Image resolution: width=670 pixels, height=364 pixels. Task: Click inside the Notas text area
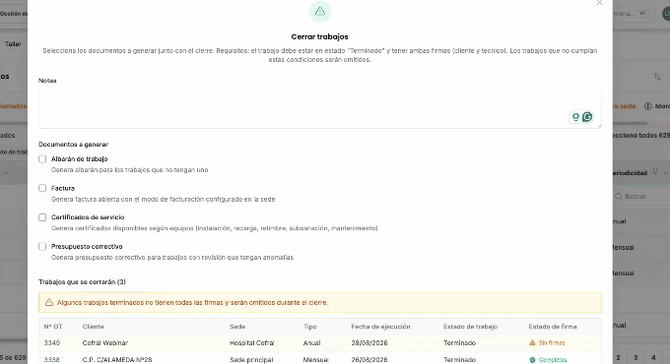[320, 109]
